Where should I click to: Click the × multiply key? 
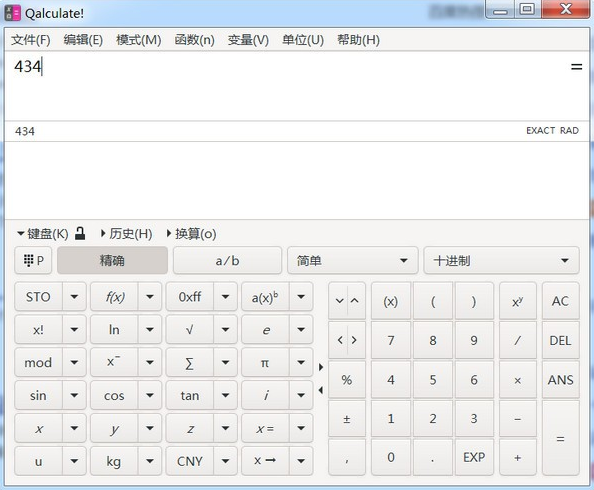point(517,379)
